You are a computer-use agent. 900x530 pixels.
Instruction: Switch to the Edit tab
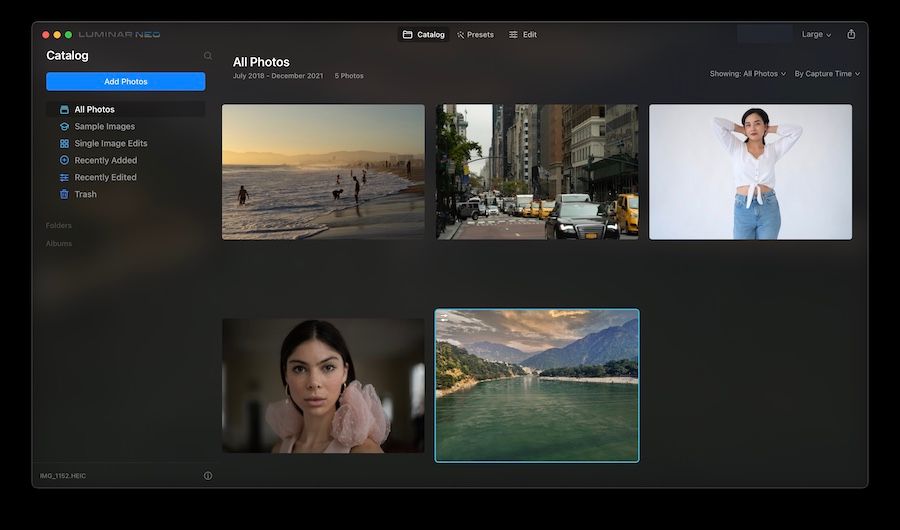[523, 34]
